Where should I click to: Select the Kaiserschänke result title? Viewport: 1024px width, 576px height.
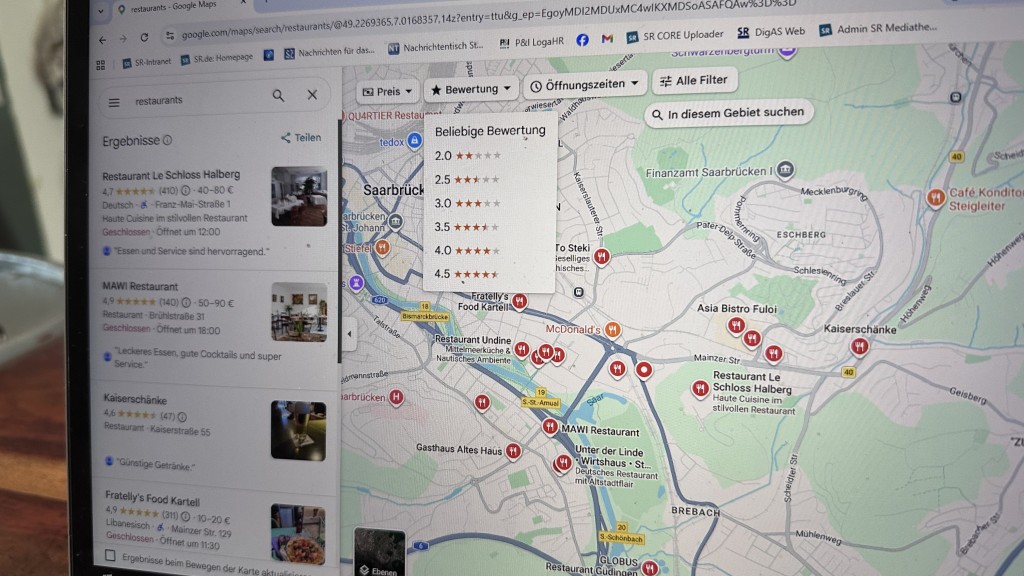(x=135, y=400)
